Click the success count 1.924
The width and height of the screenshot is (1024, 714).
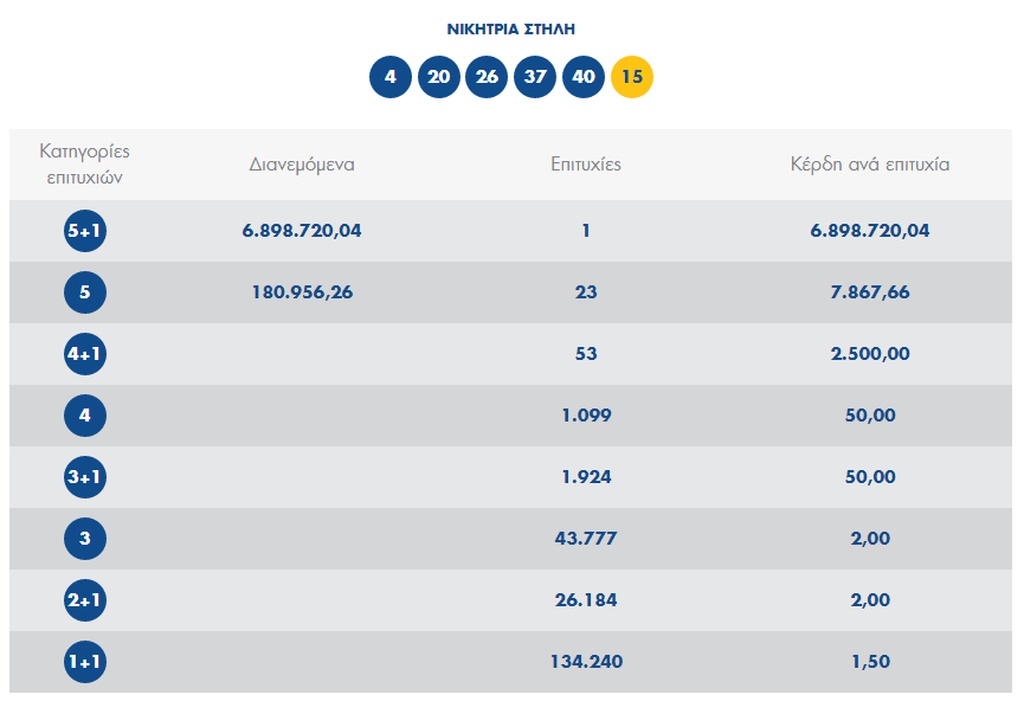[586, 477]
